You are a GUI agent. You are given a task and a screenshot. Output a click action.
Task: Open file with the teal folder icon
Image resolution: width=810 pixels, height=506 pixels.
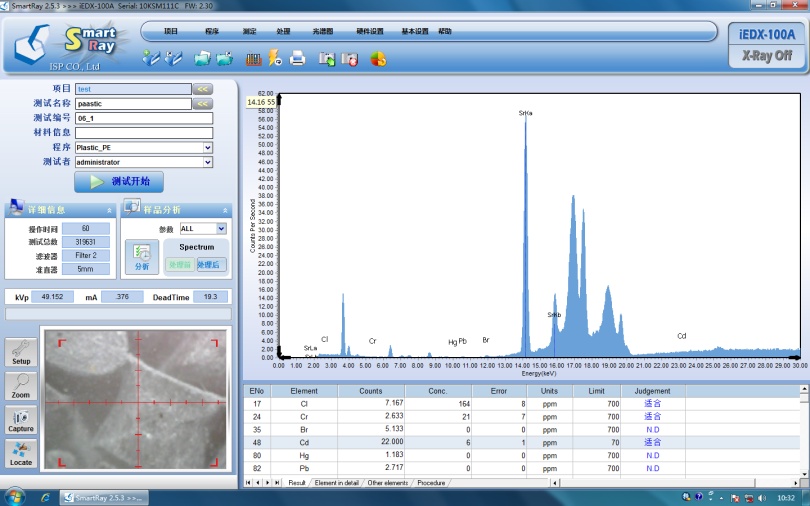tap(202, 58)
